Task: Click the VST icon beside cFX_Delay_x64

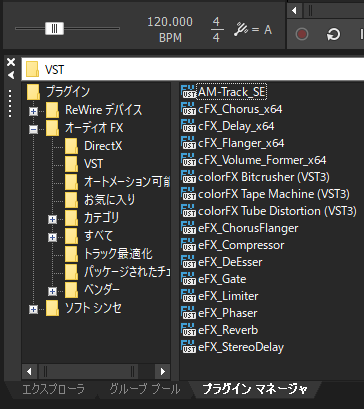Action: pos(188,126)
